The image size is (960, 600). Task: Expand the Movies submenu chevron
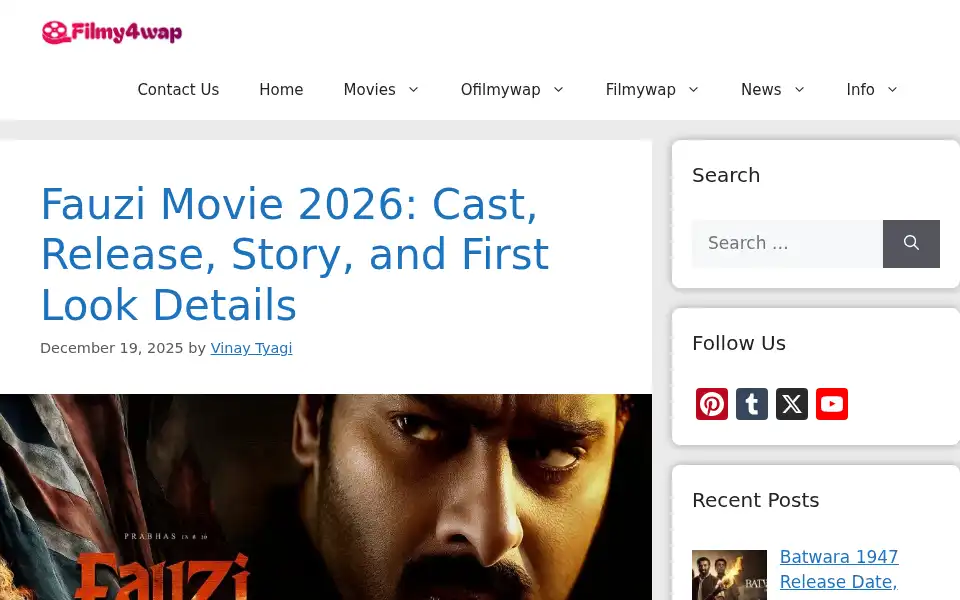[x=413, y=90]
